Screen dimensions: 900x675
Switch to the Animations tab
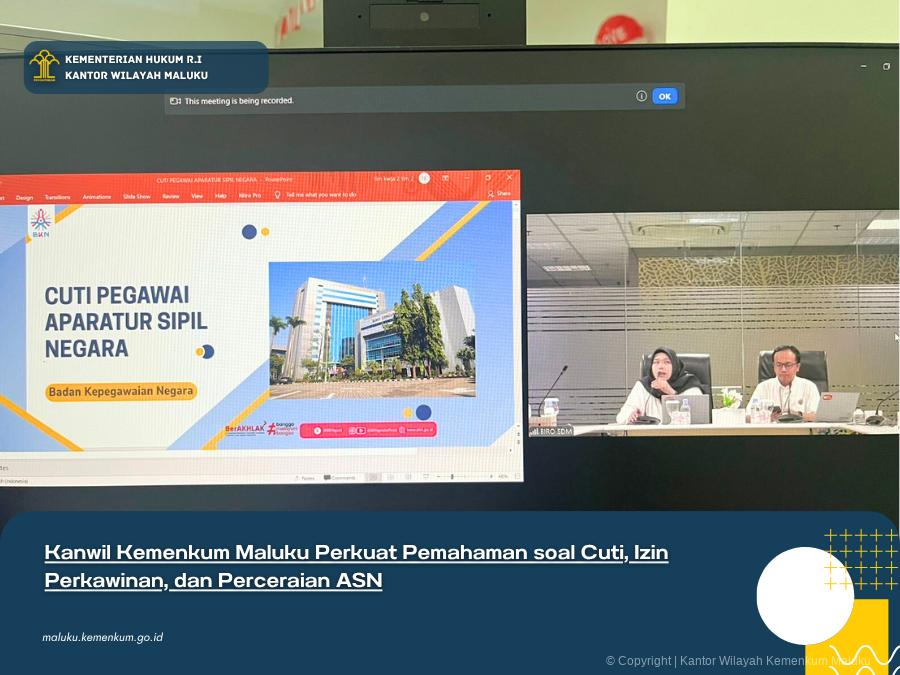pos(97,197)
